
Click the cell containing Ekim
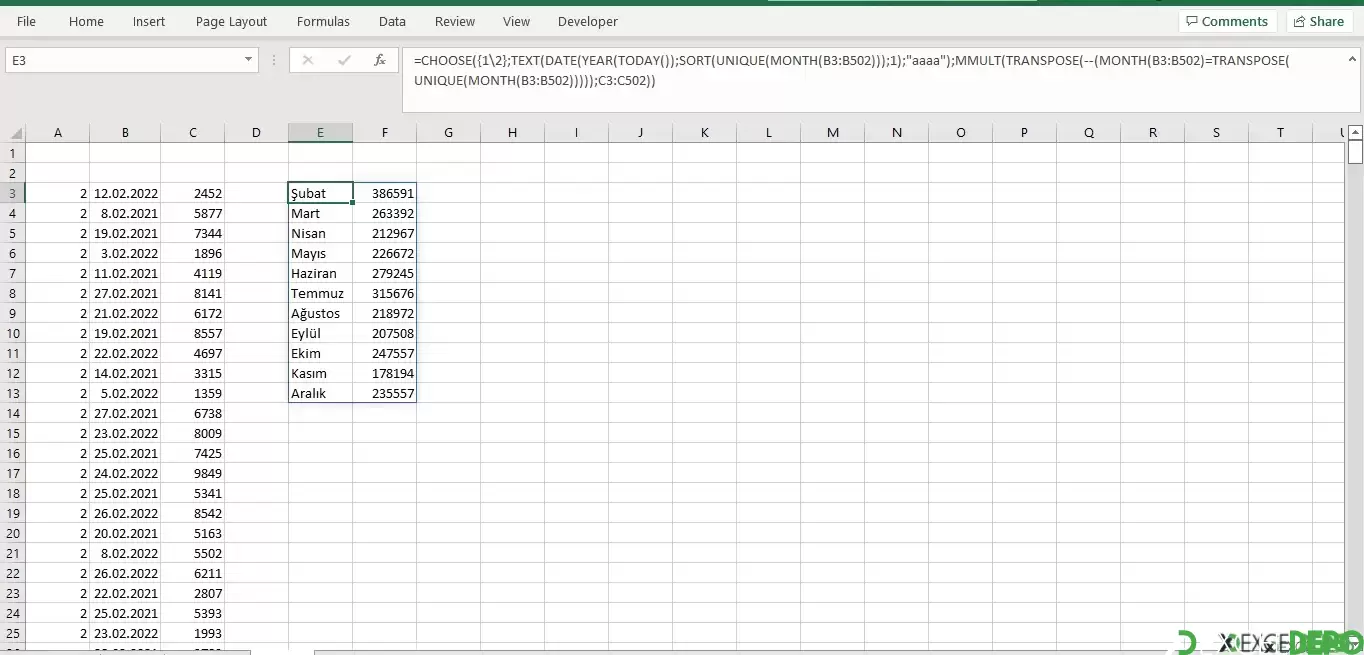pos(320,353)
